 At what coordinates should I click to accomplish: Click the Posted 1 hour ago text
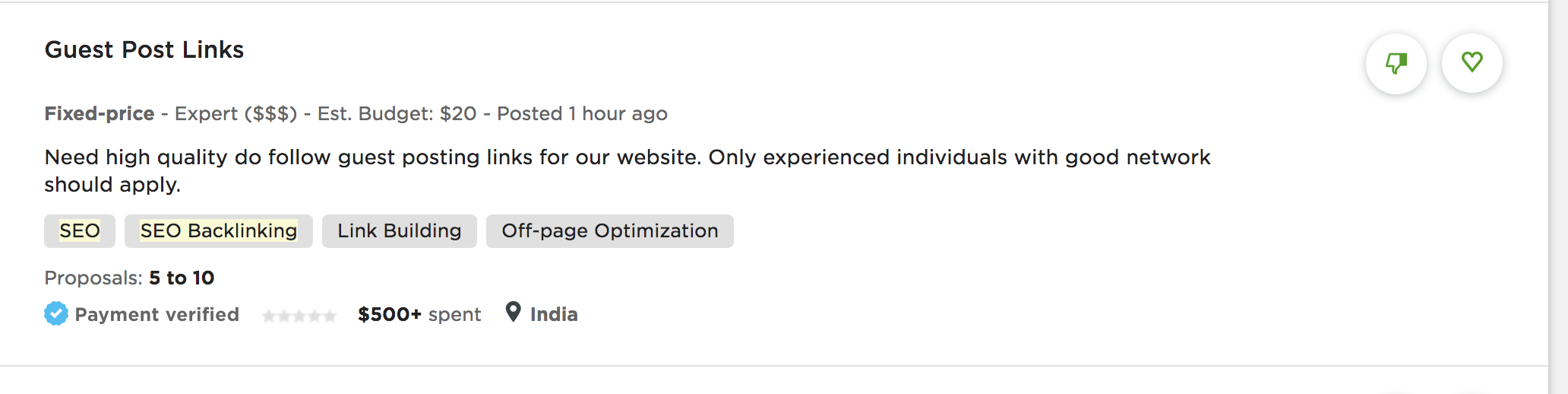pos(582,114)
